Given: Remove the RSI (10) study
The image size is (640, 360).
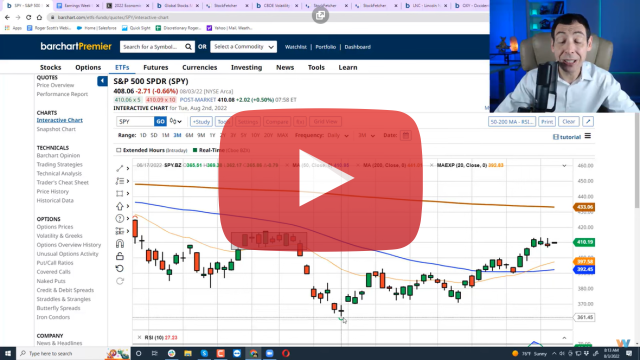Looking at the screenshot, I should click(139, 338).
